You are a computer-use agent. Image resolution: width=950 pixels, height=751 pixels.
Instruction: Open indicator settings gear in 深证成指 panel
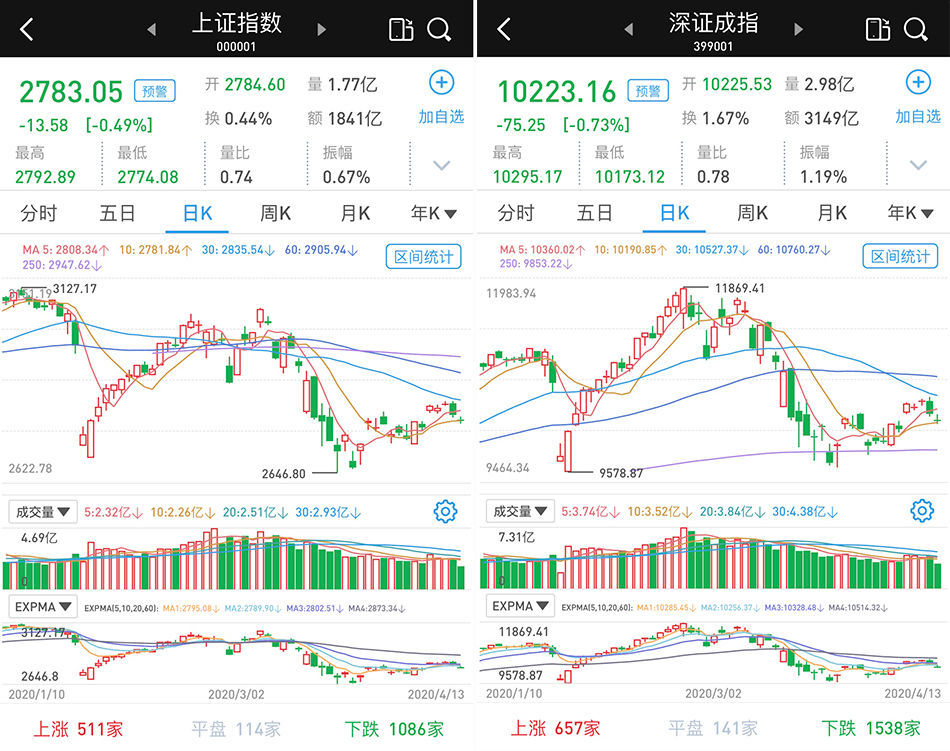click(922, 511)
